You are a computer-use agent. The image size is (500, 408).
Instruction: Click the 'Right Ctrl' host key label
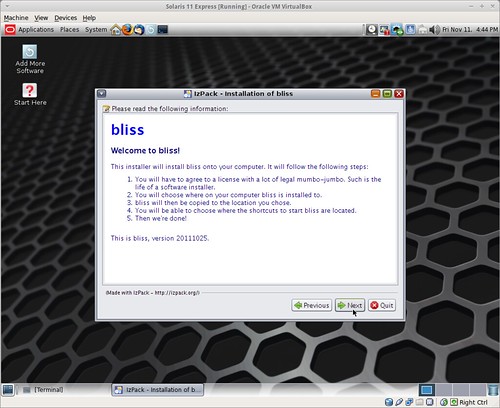(473, 402)
